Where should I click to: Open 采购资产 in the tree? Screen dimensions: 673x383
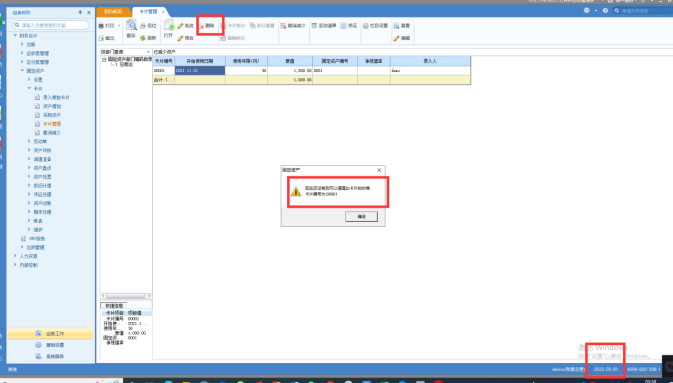pos(52,115)
